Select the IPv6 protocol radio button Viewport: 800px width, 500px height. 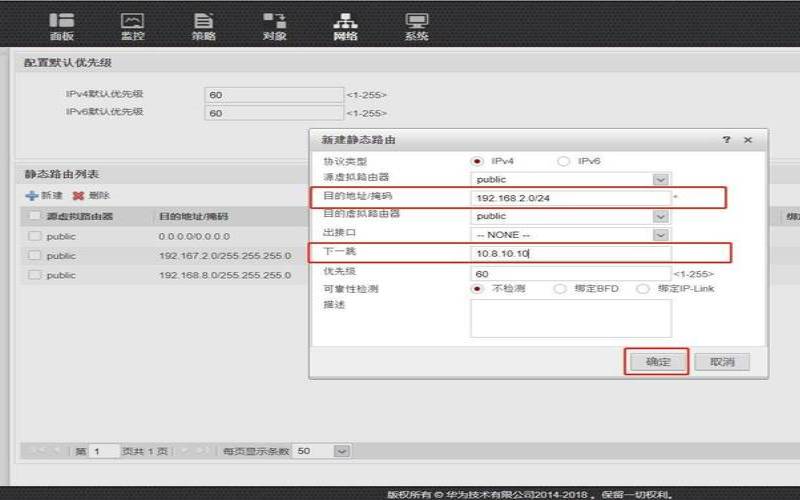tap(563, 161)
